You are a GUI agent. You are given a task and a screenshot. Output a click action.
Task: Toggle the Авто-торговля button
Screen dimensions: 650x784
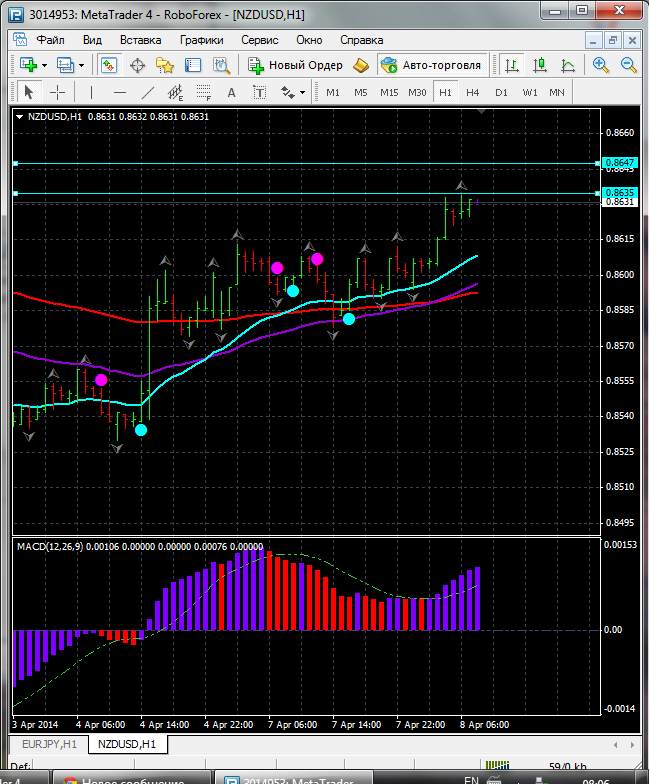tap(431, 65)
